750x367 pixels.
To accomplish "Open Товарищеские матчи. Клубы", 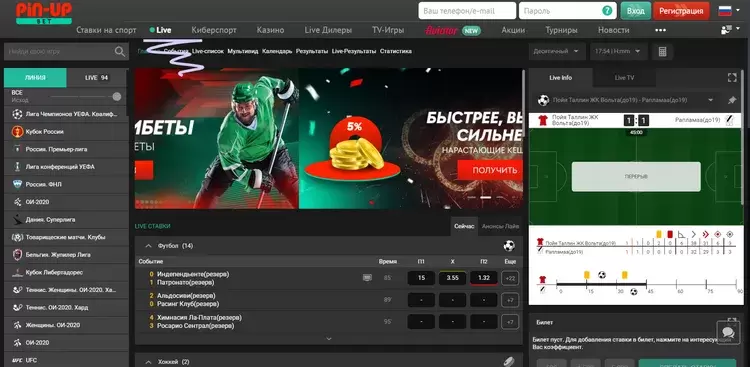I will [x=66, y=237].
